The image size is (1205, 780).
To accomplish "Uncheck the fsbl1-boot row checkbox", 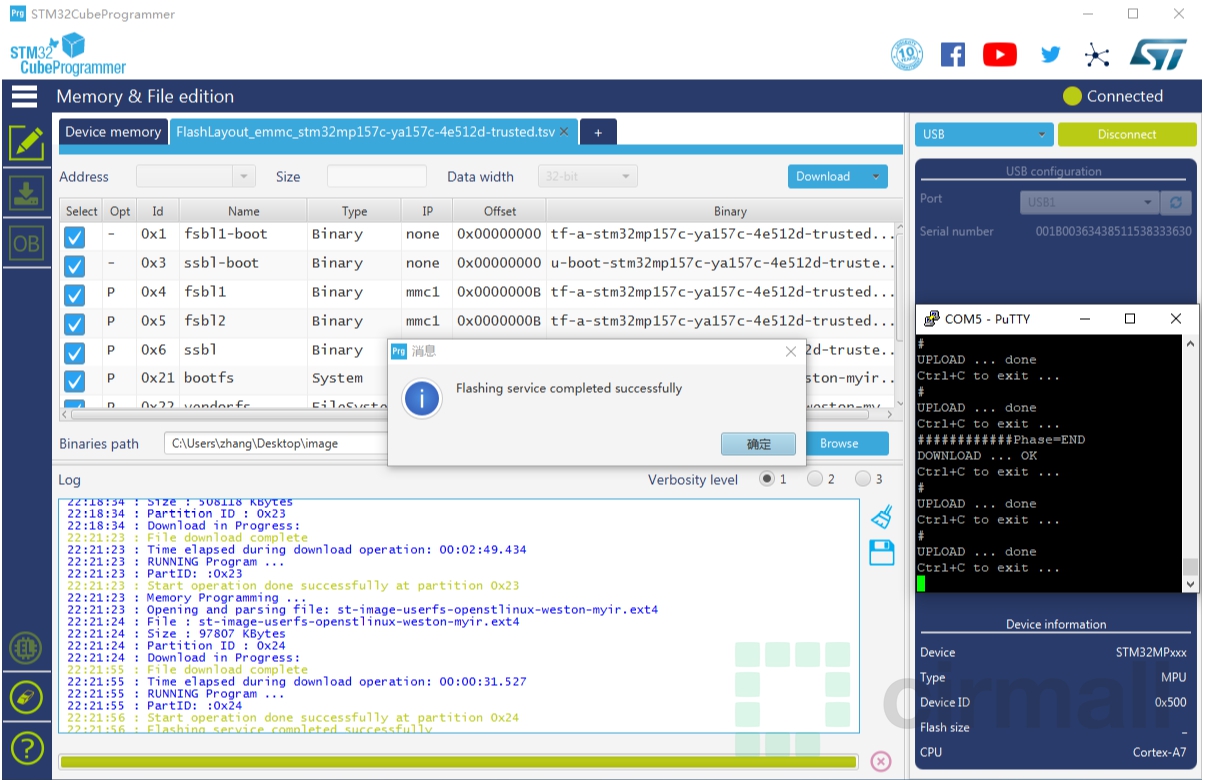I will 74,237.
